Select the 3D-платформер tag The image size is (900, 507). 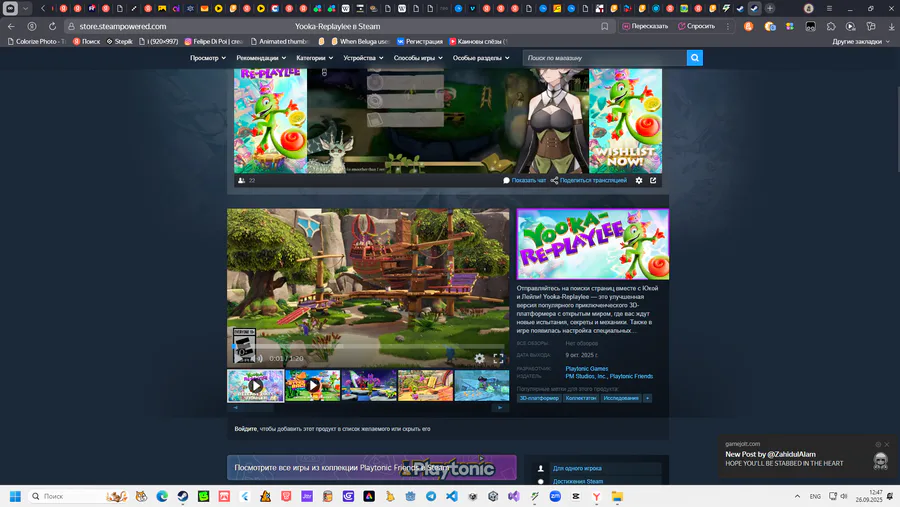(x=539, y=398)
